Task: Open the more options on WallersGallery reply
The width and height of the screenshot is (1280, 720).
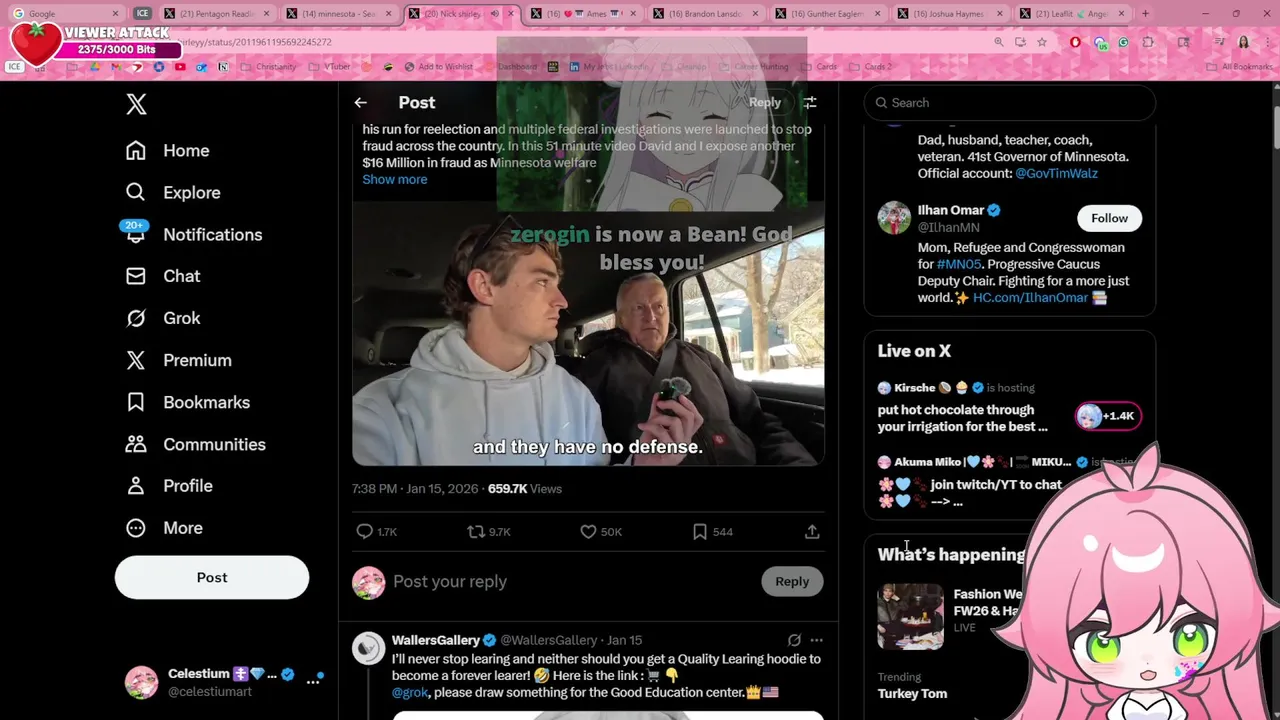Action: [816, 640]
